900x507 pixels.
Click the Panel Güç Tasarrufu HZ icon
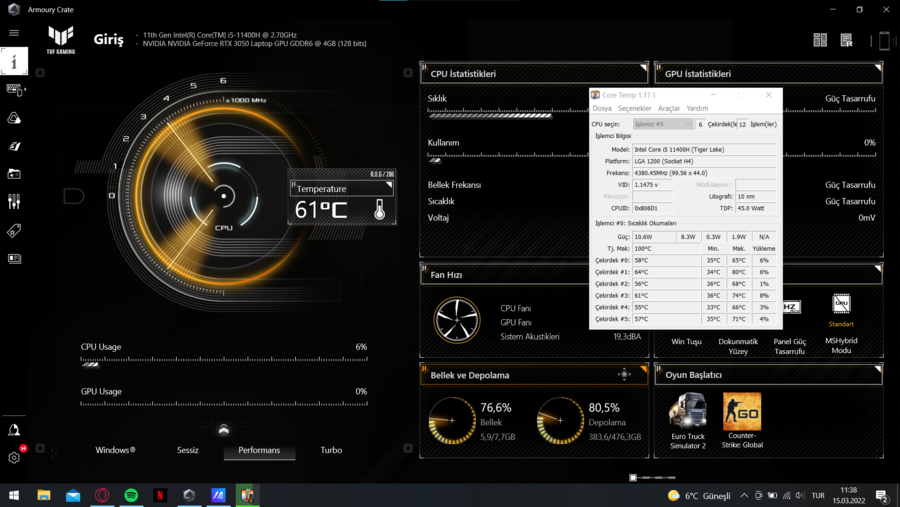[792, 307]
